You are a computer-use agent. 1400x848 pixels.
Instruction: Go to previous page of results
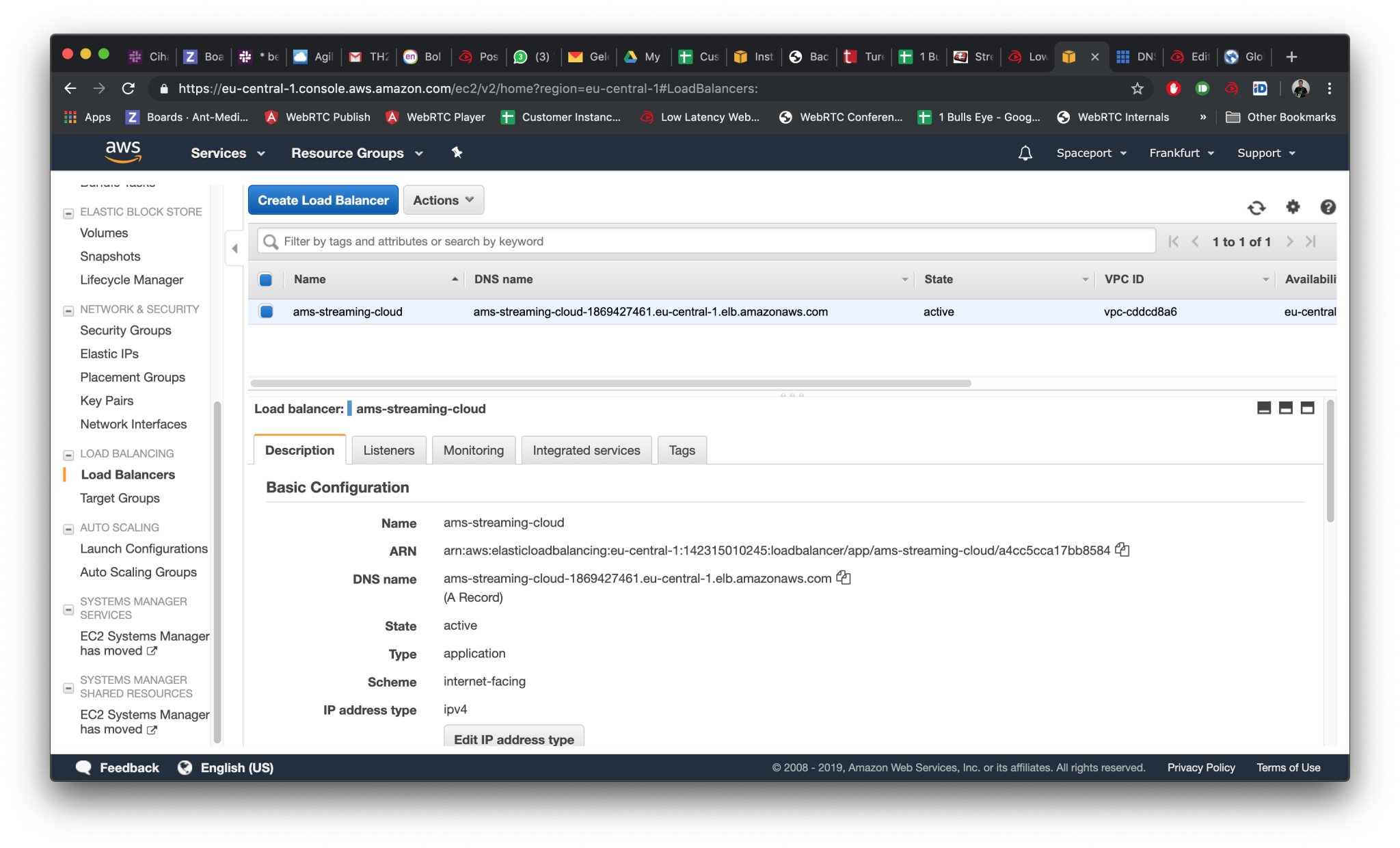(x=1196, y=241)
